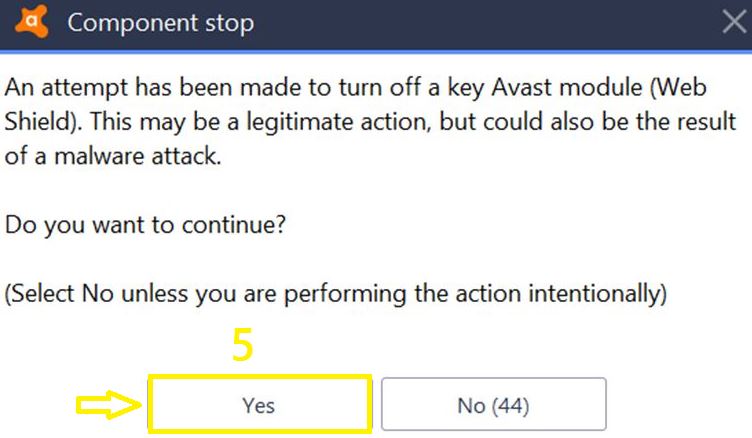
Task: Click the yellow number 5 annotation
Action: pos(242,346)
